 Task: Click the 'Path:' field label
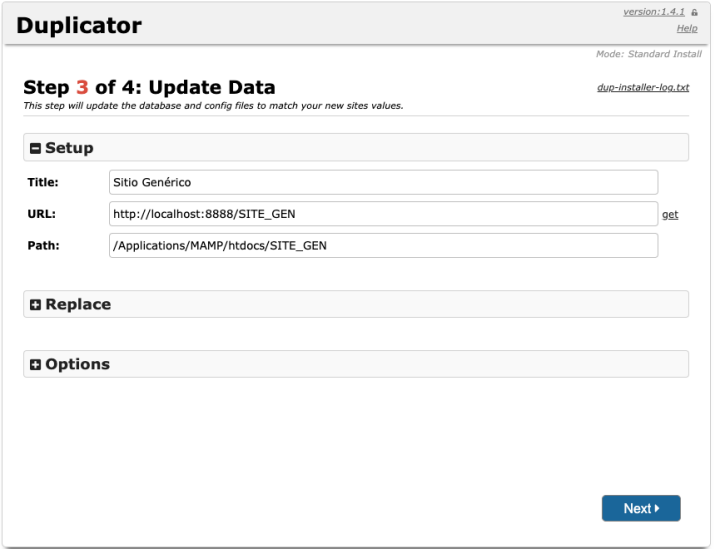tap(43, 245)
